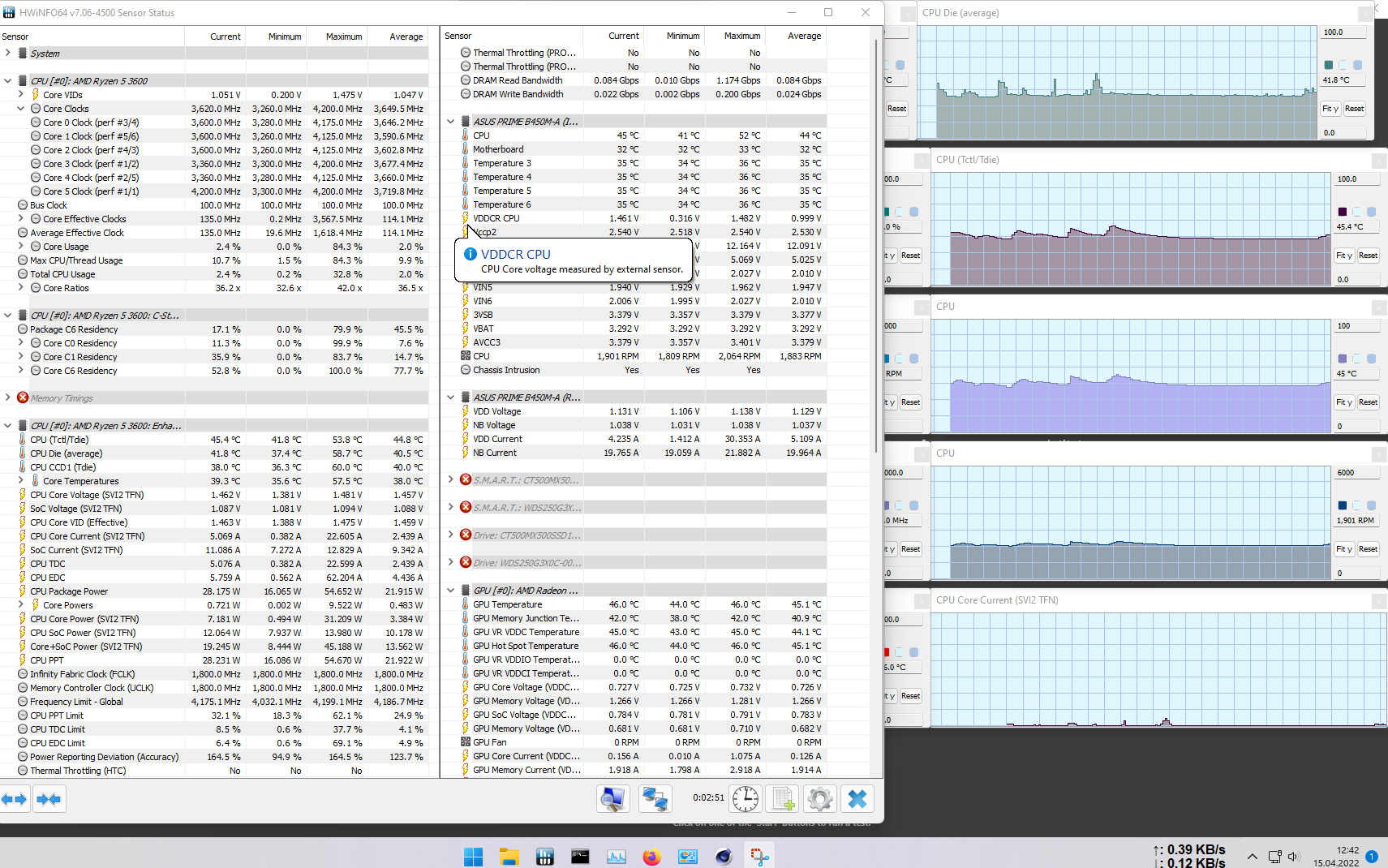1388x868 pixels.
Task: Reset the min/max values with the clock icon
Action: [x=745, y=799]
